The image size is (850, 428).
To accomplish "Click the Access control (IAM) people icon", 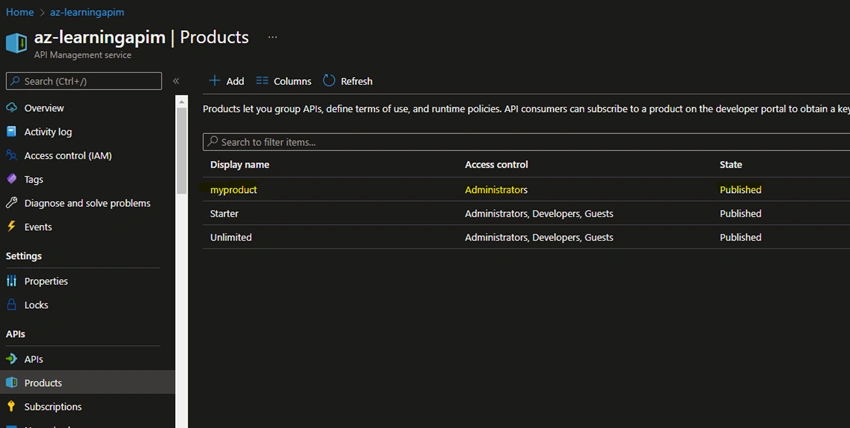I will 11,155.
